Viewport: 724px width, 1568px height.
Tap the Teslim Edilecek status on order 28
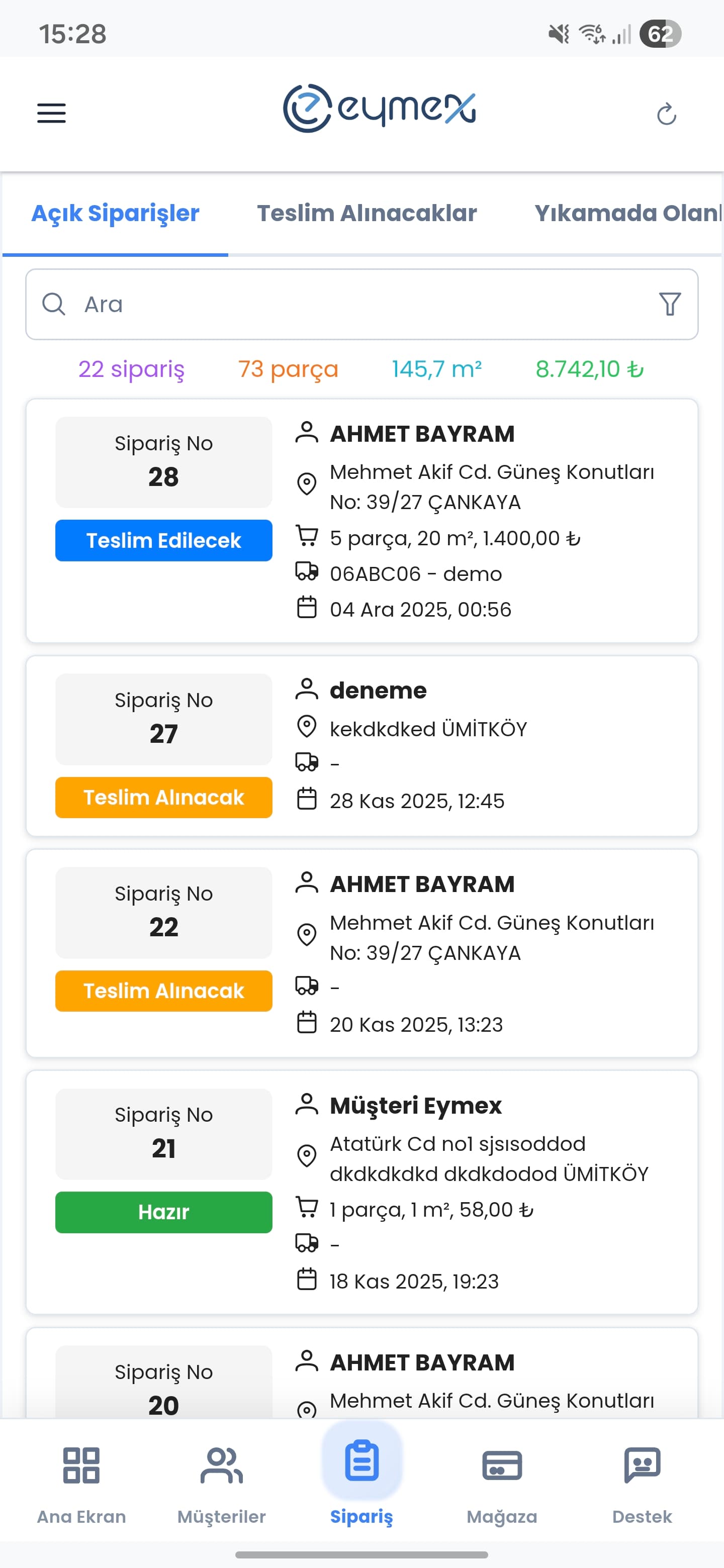pyautogui.click(x=163, y=541)
